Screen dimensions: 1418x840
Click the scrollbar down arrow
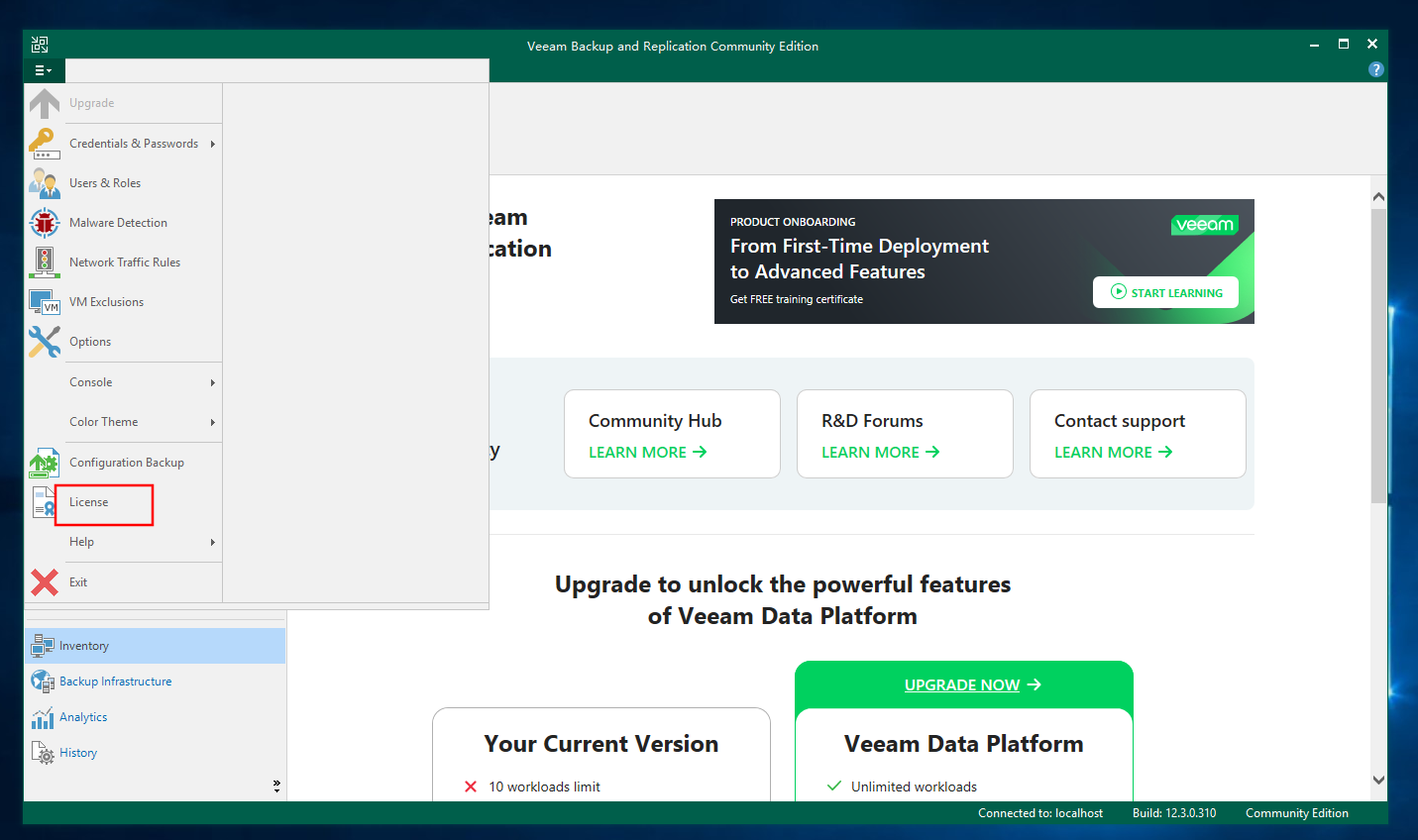[1378, 780]
